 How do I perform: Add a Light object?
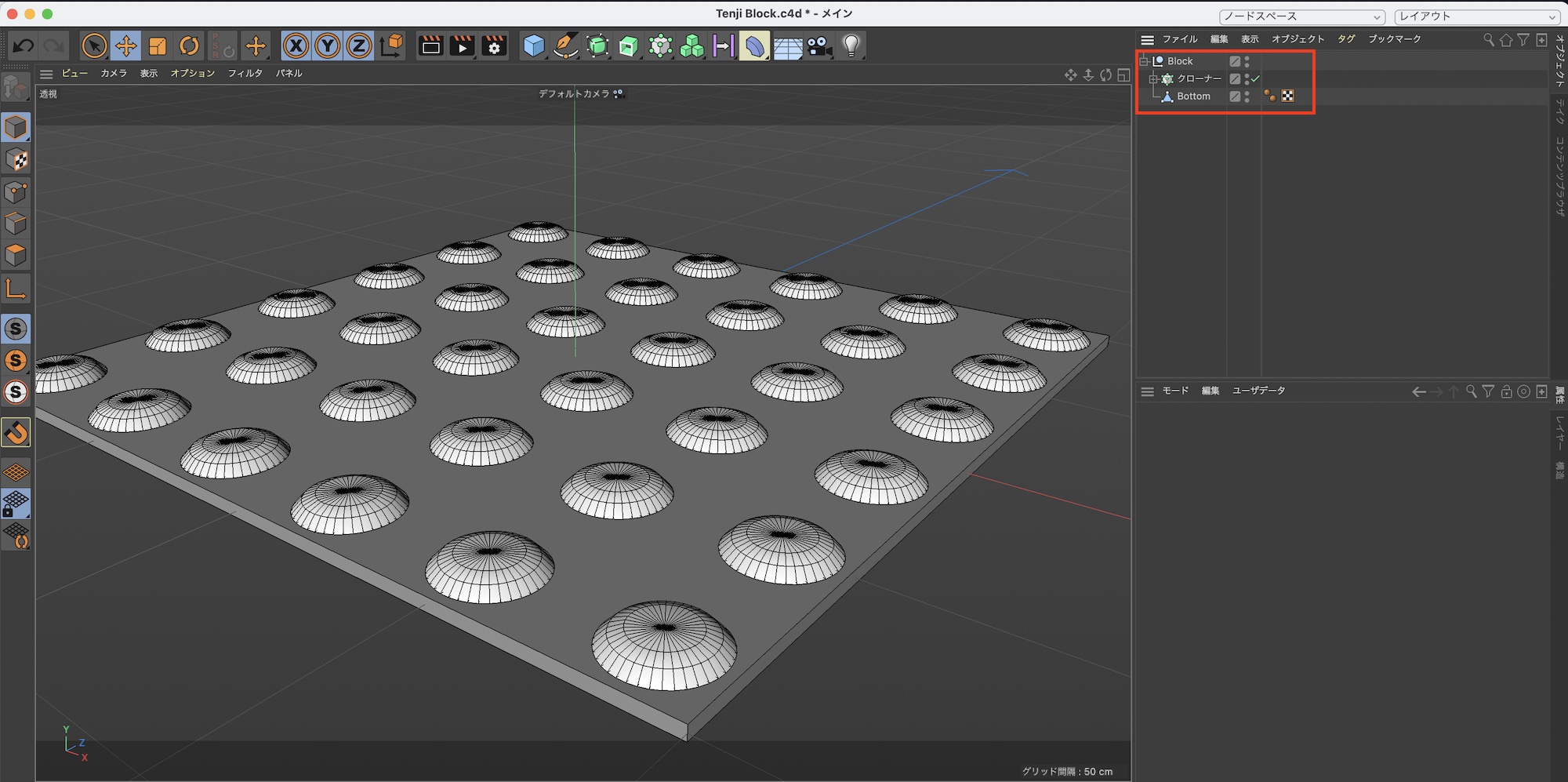coord(851,46)
